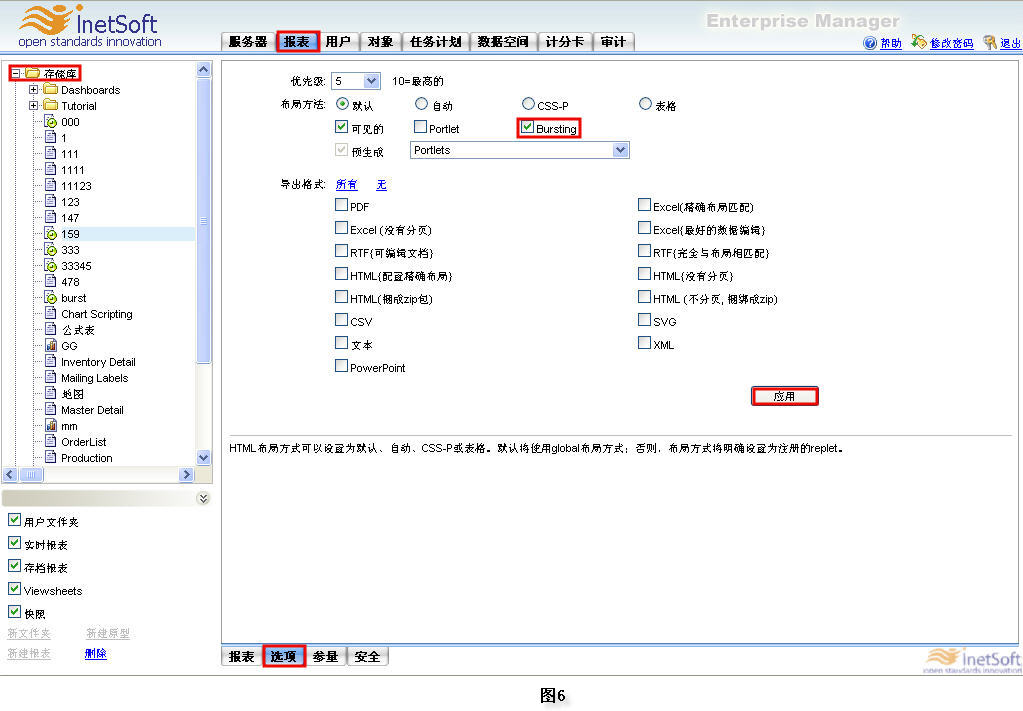Click tree scrollbar up arrow
The height and width of the screenshot is (711, 1023).
coord(204,69)
